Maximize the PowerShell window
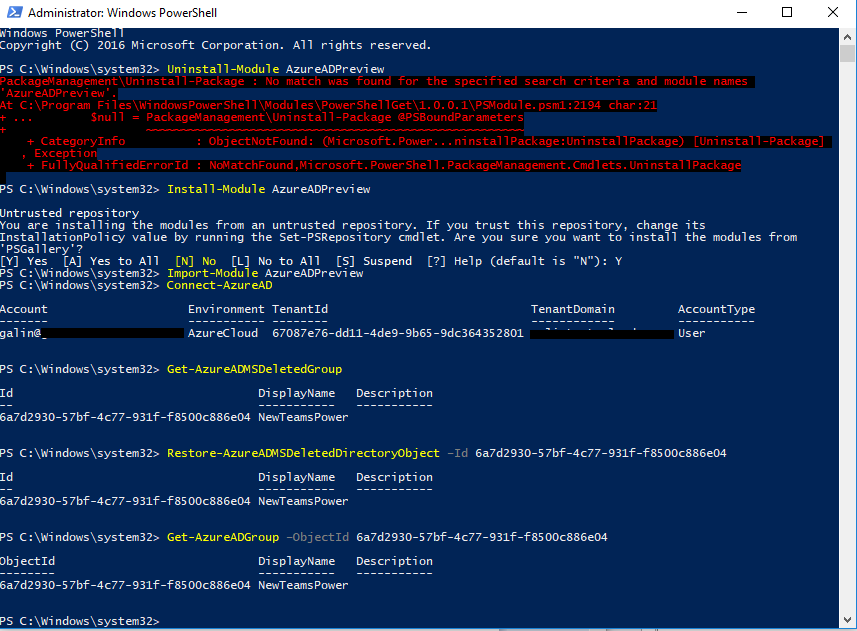The image size is (857, 631). [787, 12]
